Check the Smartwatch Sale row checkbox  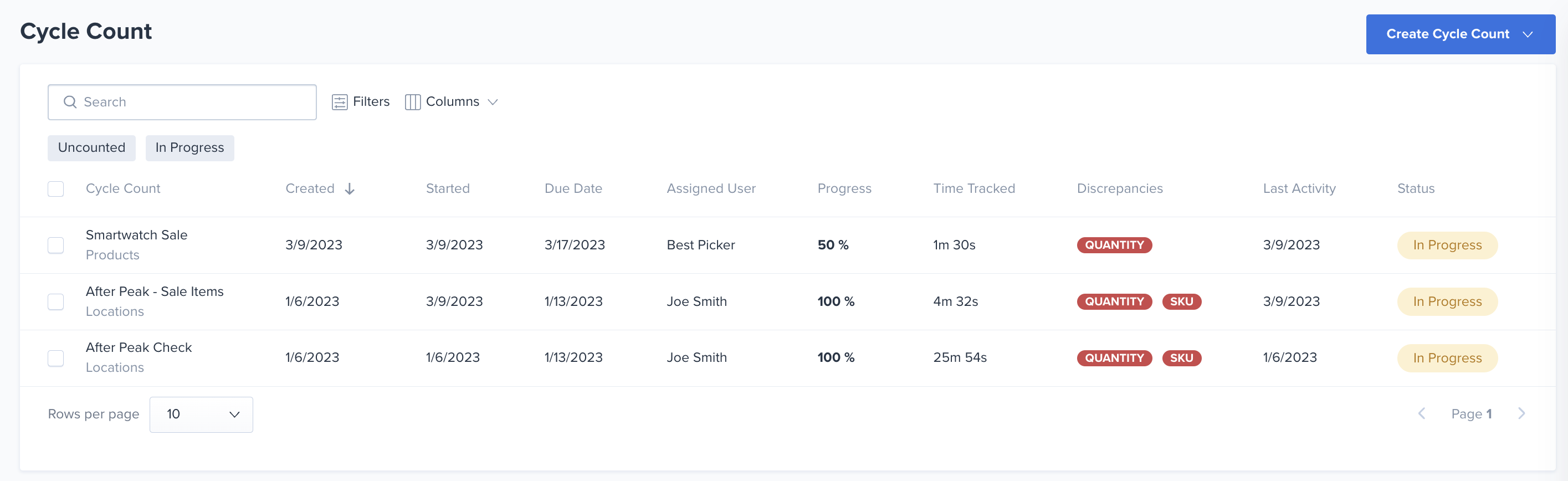pos(56,245)
